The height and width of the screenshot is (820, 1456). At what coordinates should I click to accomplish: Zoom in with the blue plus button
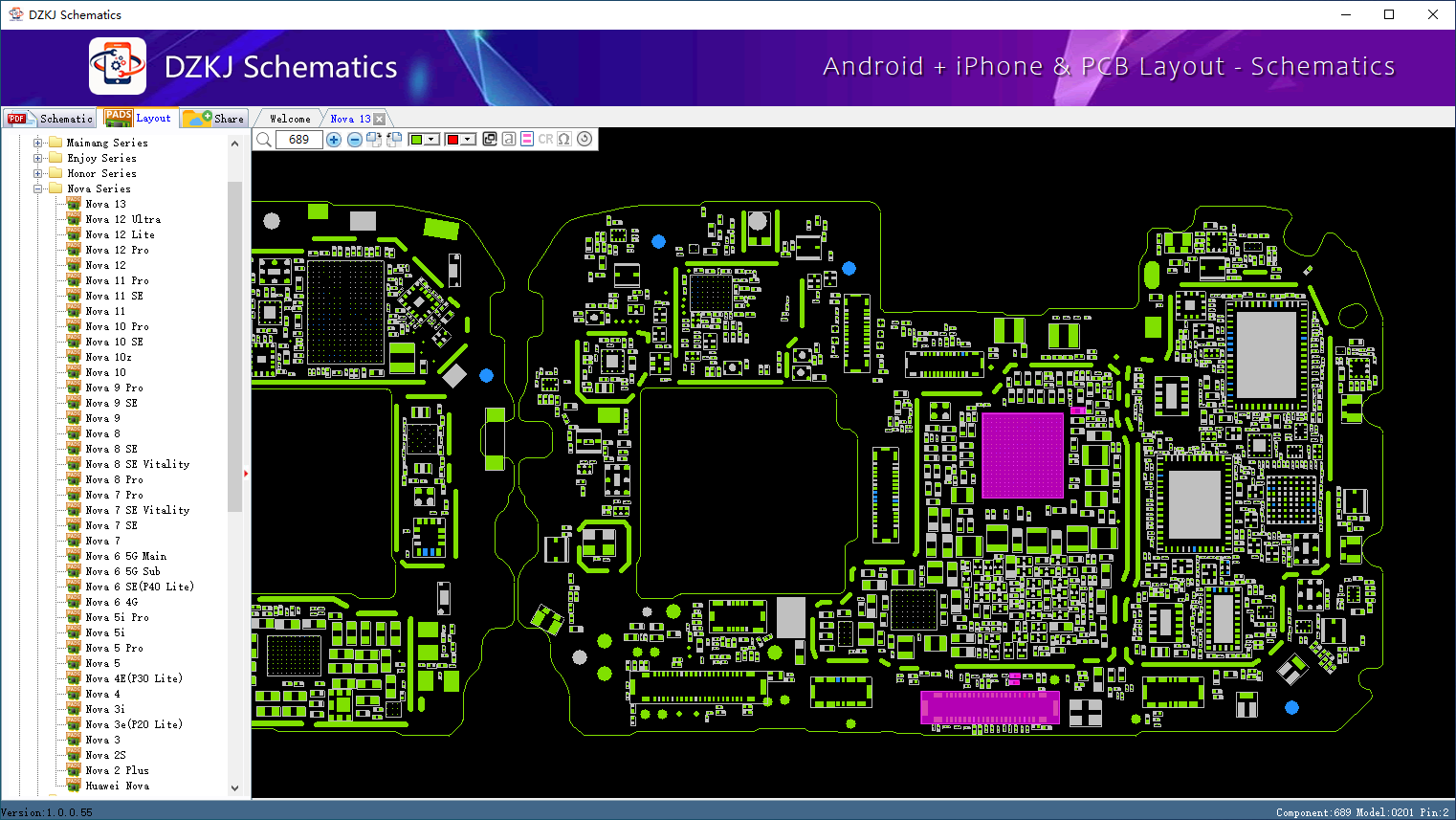pyautogui.click(x=334, y=140)
